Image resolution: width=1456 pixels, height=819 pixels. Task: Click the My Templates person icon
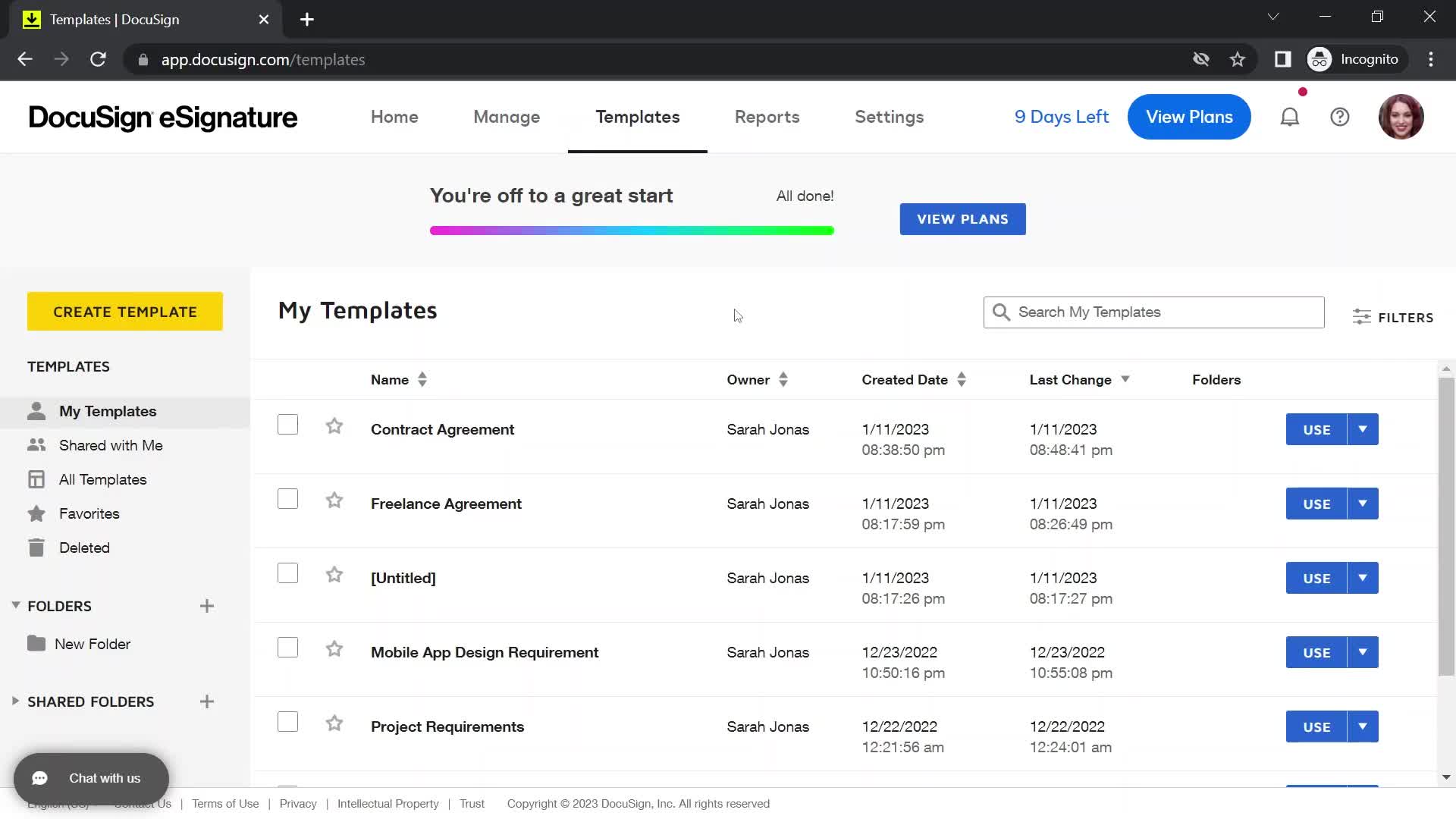[x=36, y=411]
